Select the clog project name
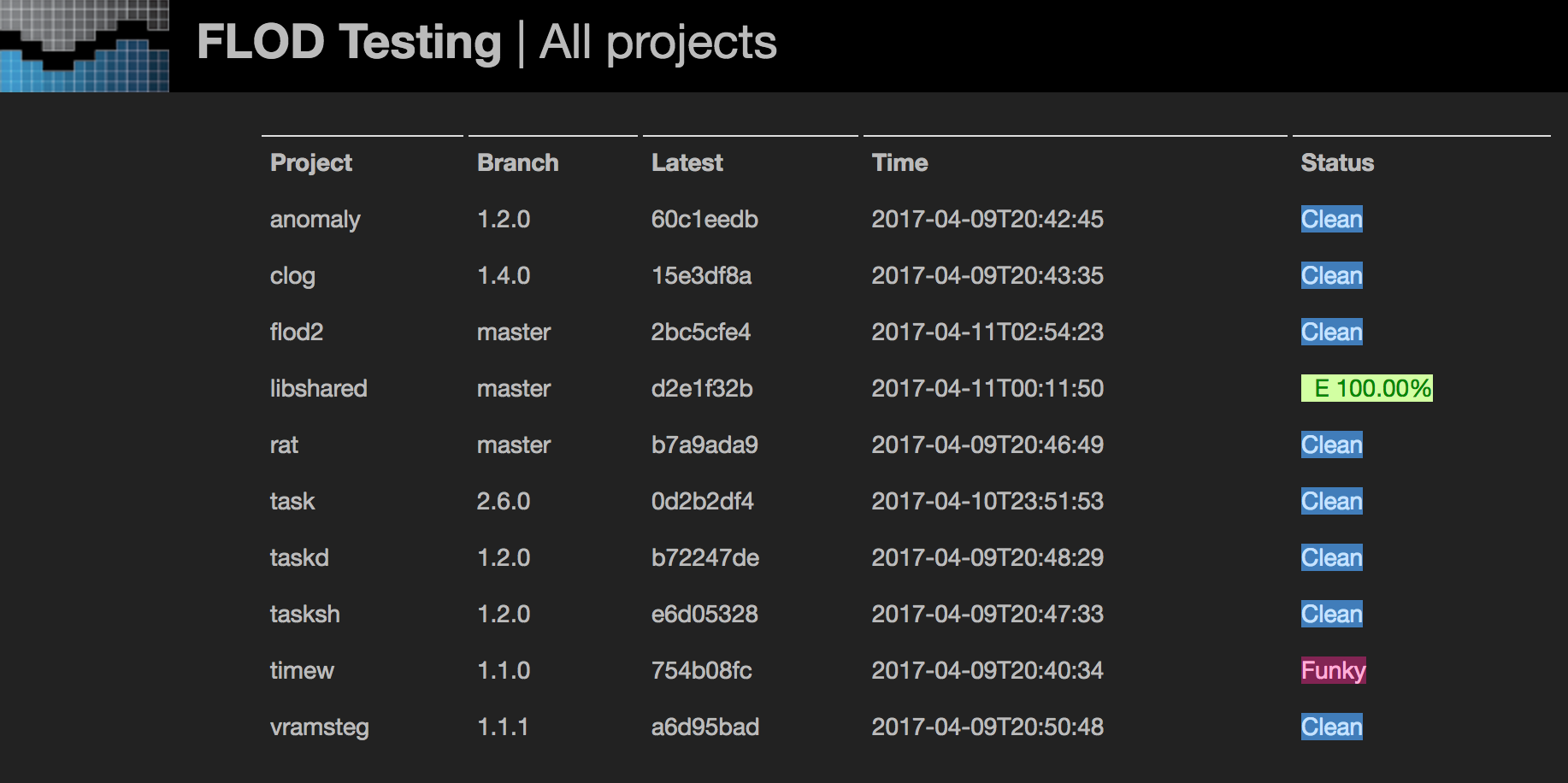Image resolution: width=1568 pixels, height=783 pixels. (292, 276)
